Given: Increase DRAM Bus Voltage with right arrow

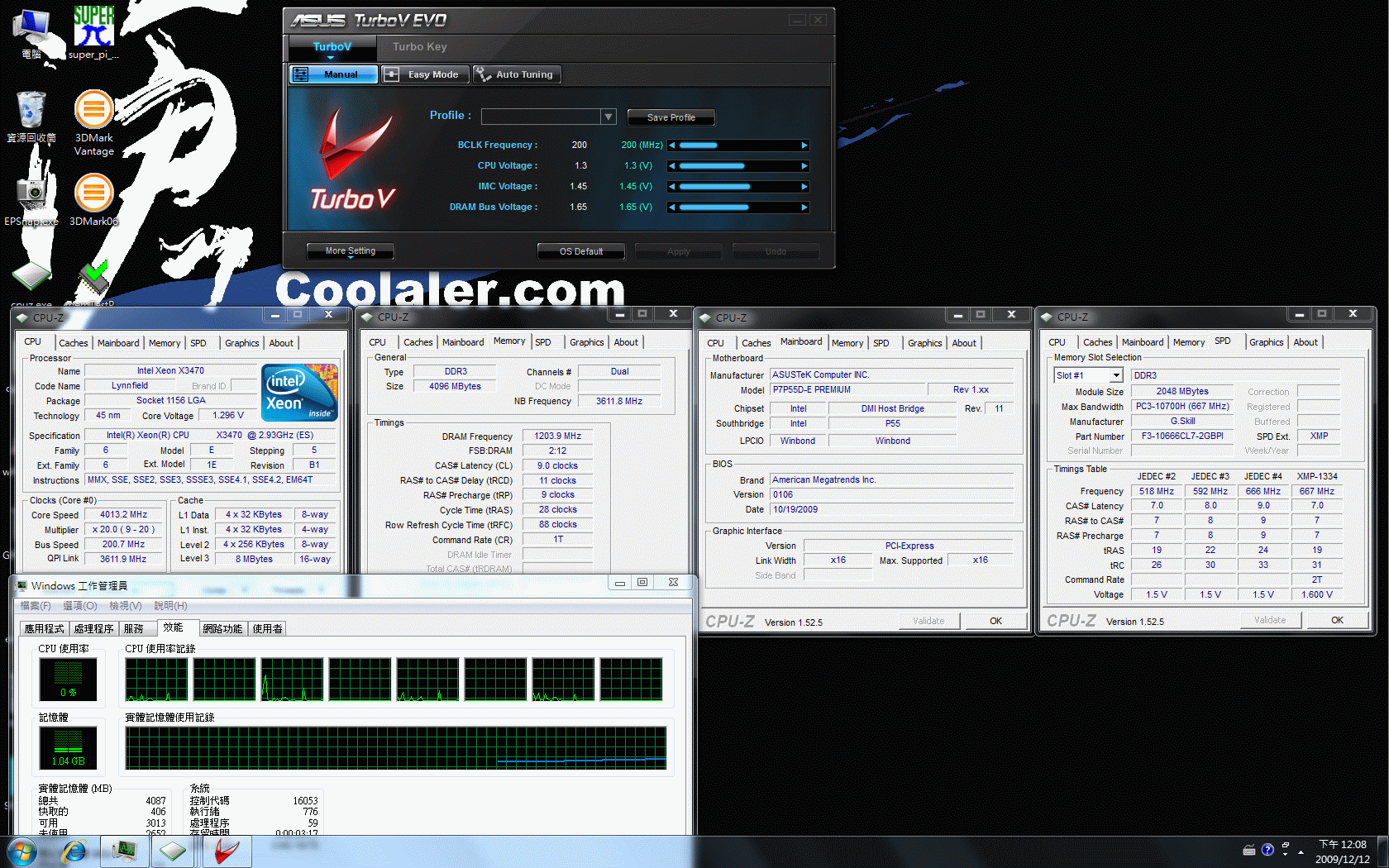Looking at the screenshot, I should (804, 207).
